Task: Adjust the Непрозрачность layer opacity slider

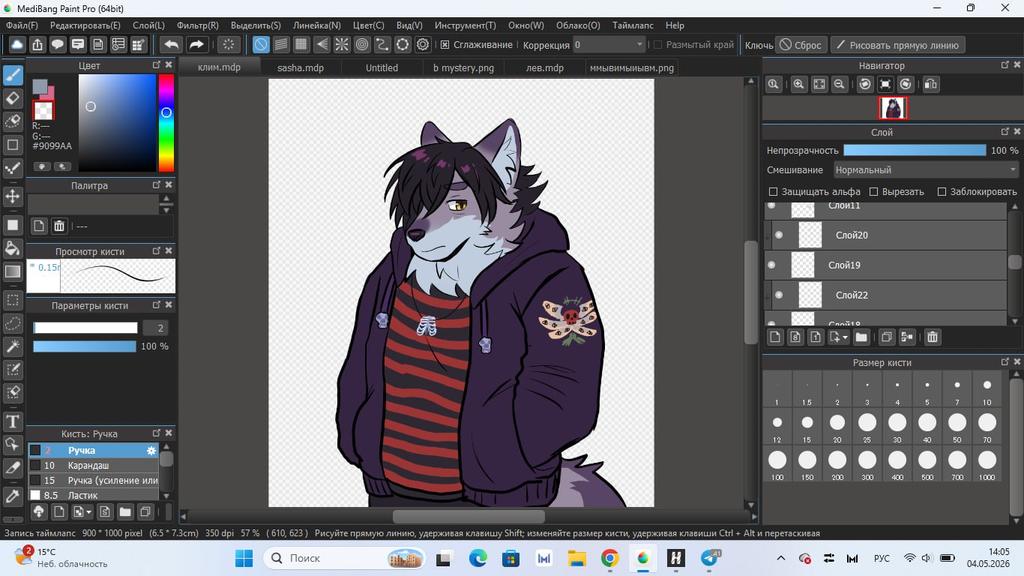Action: click(914, 150)
